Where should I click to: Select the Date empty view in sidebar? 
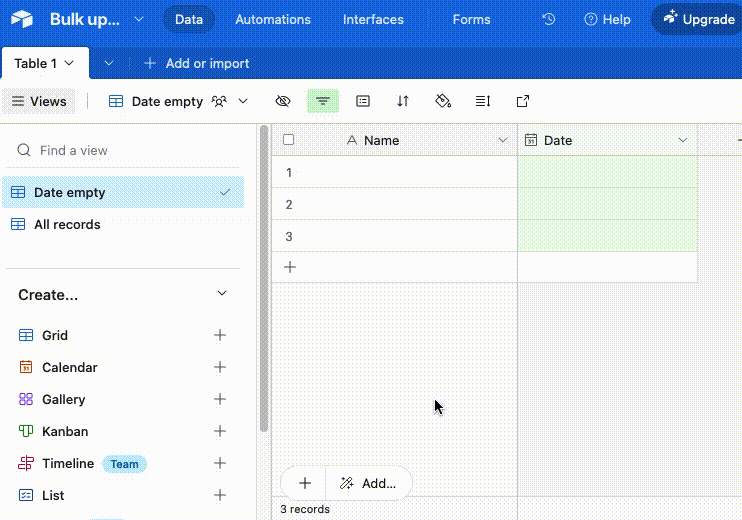[123, 192]
